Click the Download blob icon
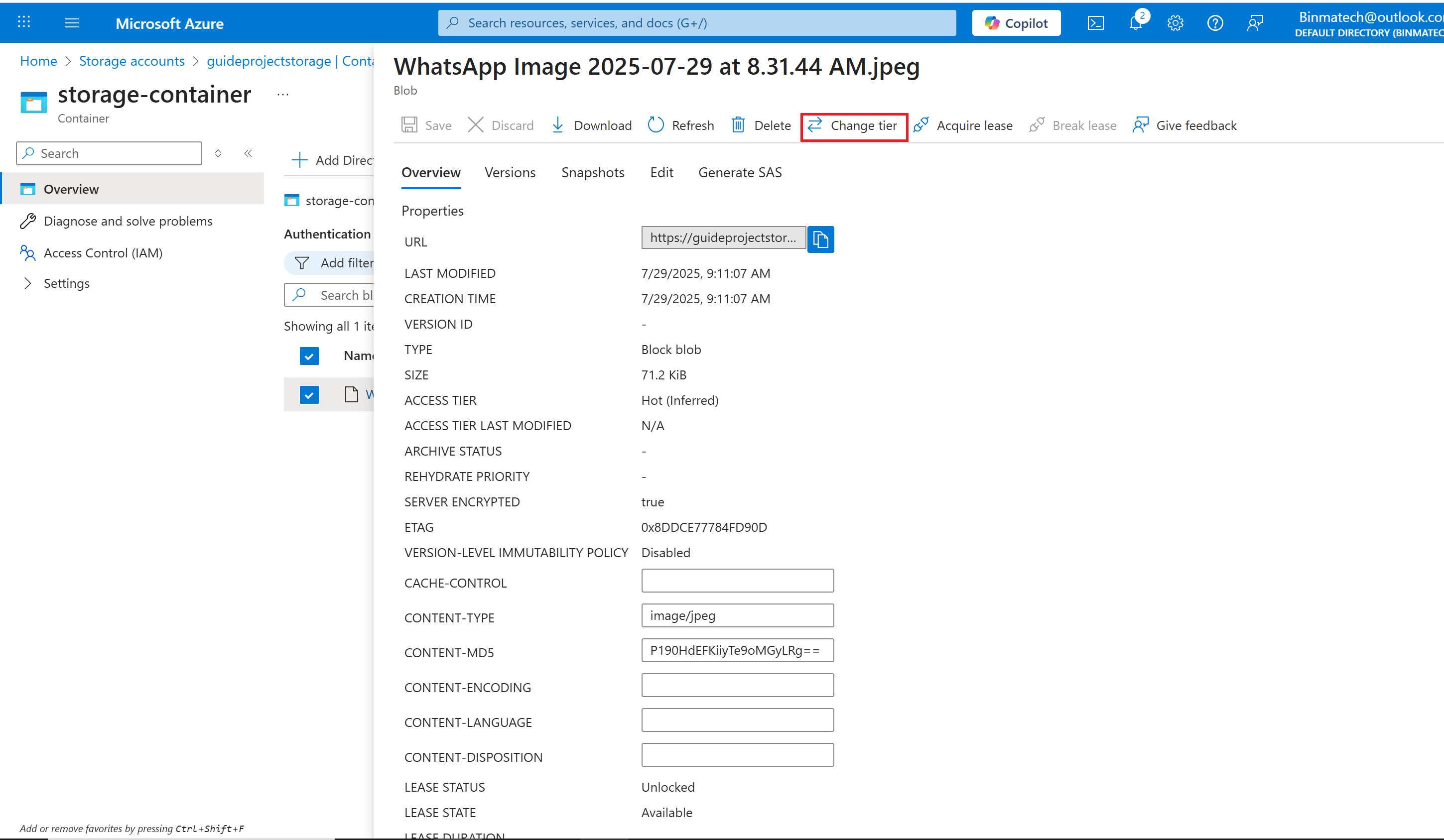Image resolution: width=1444 pixels, height=840 pixels. 557,125
